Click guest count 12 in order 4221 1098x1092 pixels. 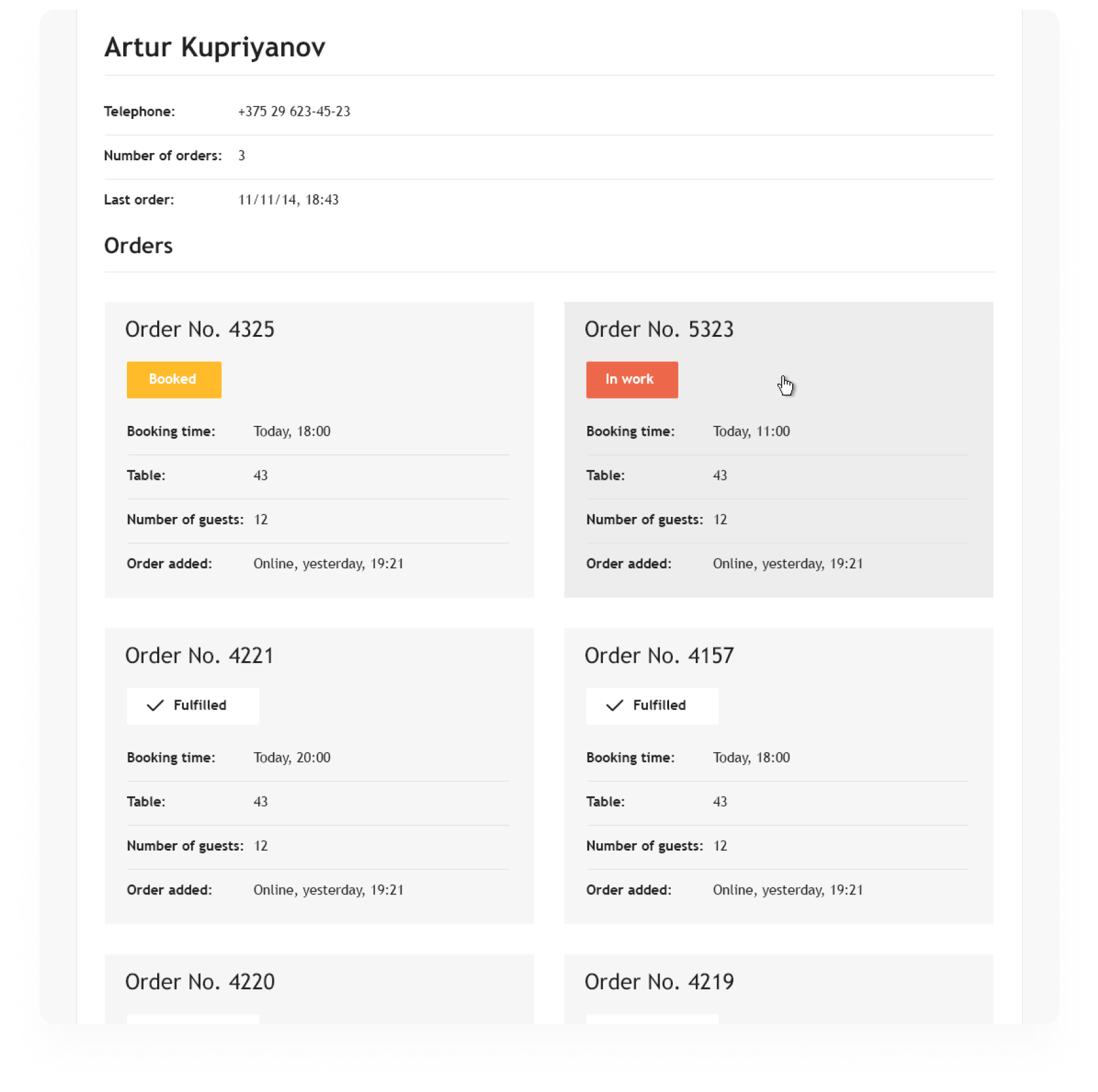261,846
